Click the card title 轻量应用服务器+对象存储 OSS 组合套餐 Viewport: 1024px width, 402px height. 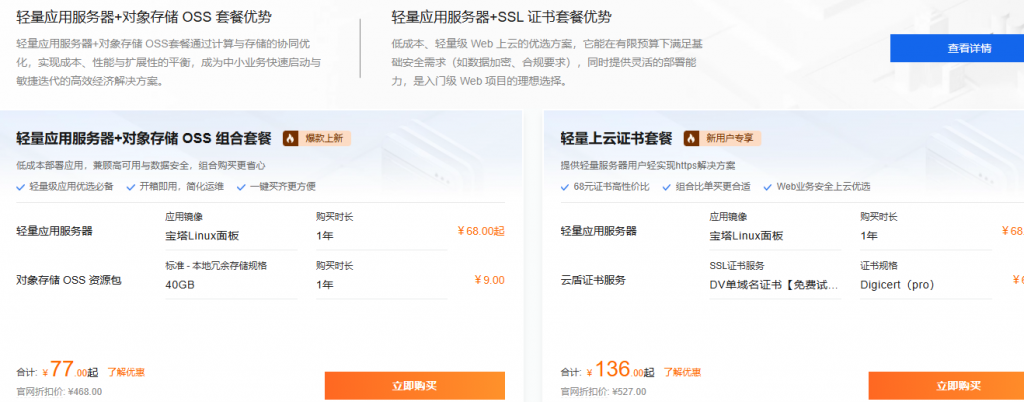tap(144, 138)
